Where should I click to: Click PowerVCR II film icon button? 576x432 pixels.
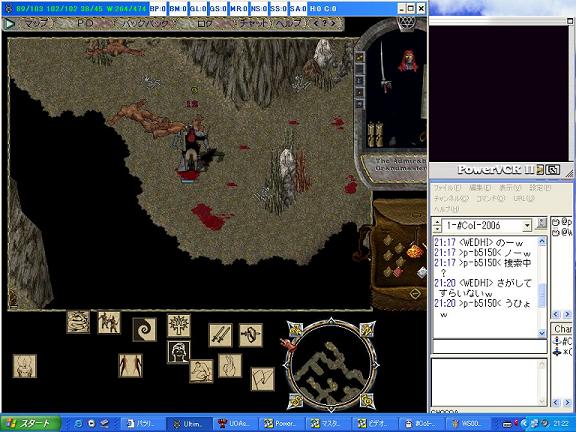540,170
